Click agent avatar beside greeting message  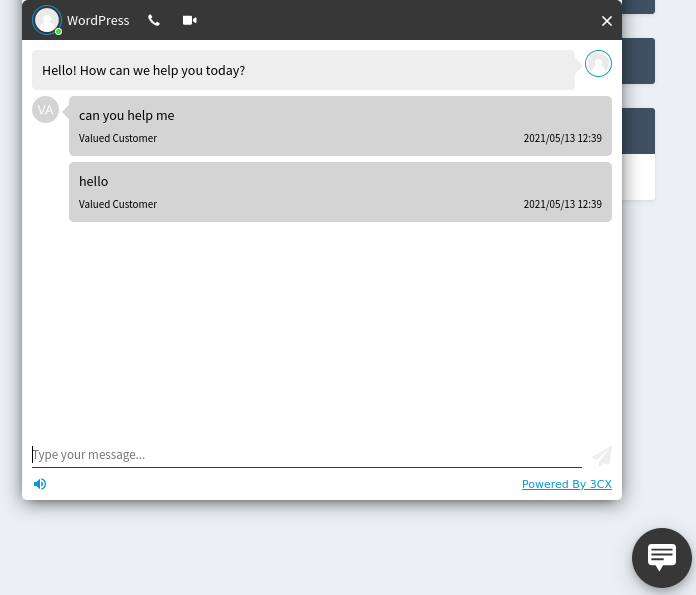click(x=598, y=64)
